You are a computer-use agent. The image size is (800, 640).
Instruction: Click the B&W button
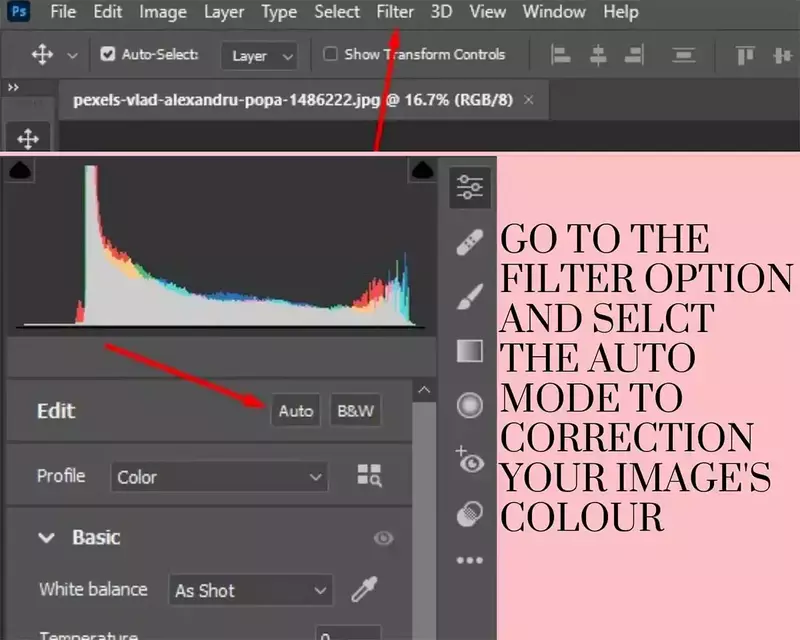[356, 410]
